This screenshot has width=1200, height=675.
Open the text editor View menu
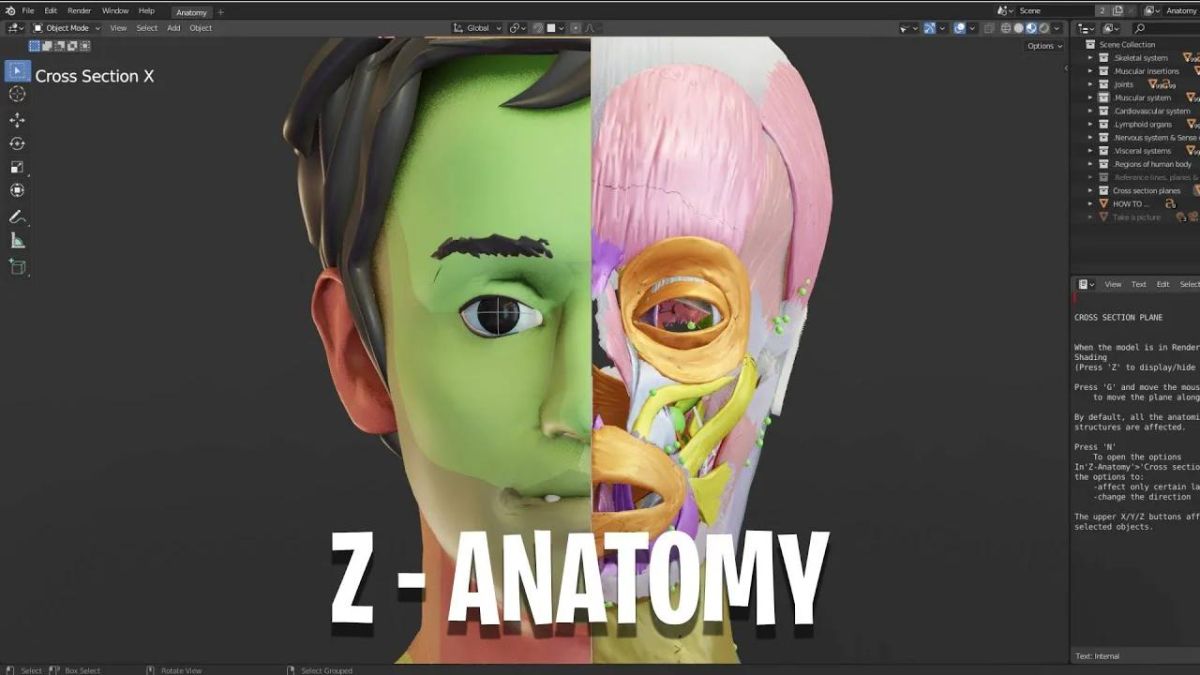tap(1113, 284)
